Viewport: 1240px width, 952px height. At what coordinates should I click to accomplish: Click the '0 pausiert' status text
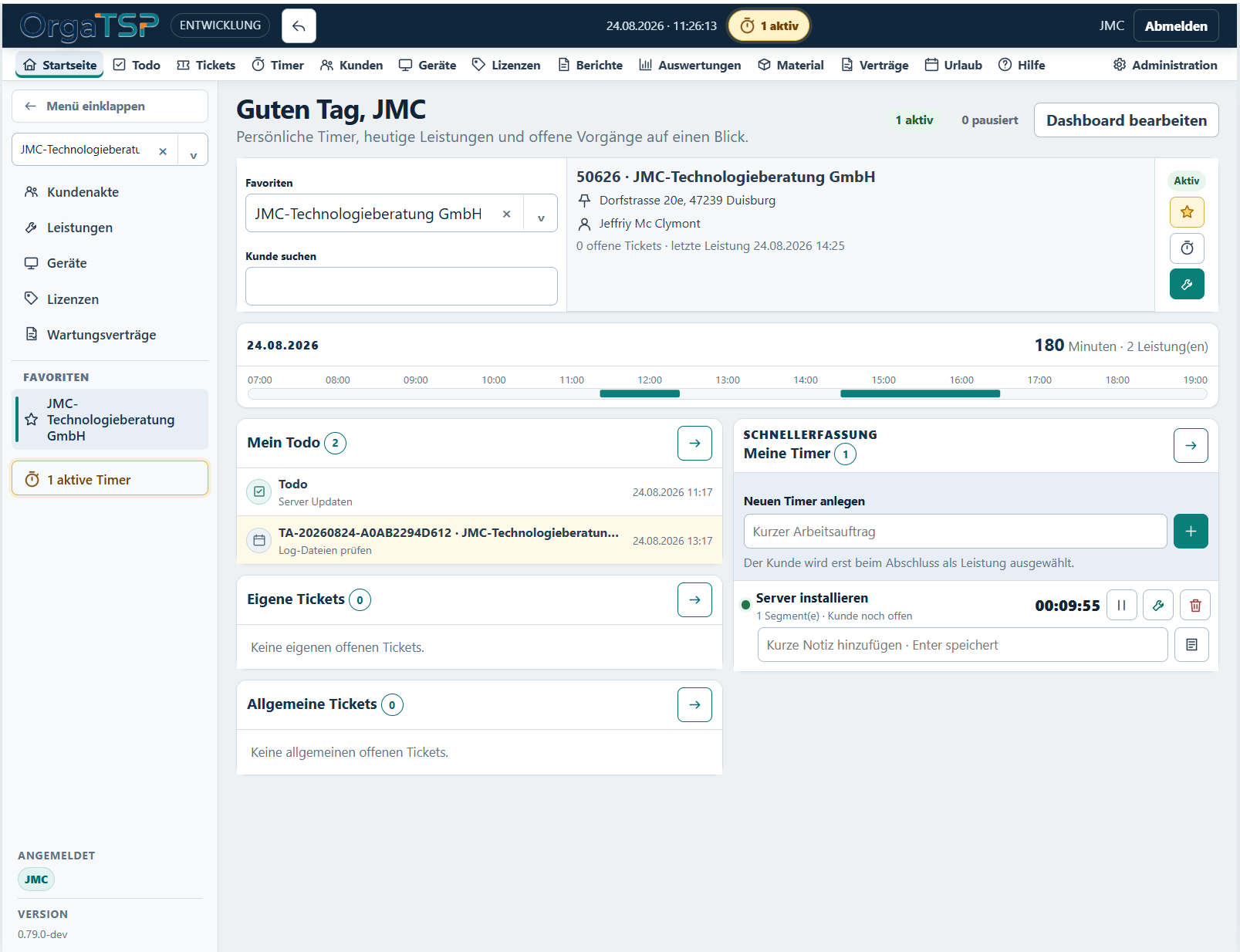989,120
